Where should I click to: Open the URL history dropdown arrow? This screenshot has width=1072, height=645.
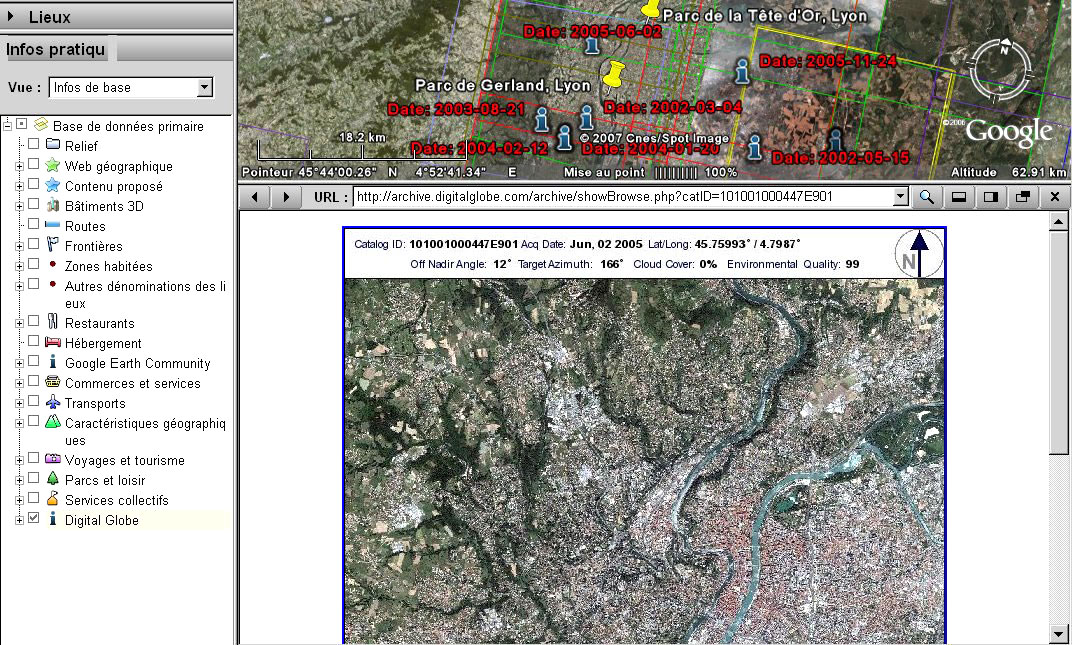[x=901, y=197]
